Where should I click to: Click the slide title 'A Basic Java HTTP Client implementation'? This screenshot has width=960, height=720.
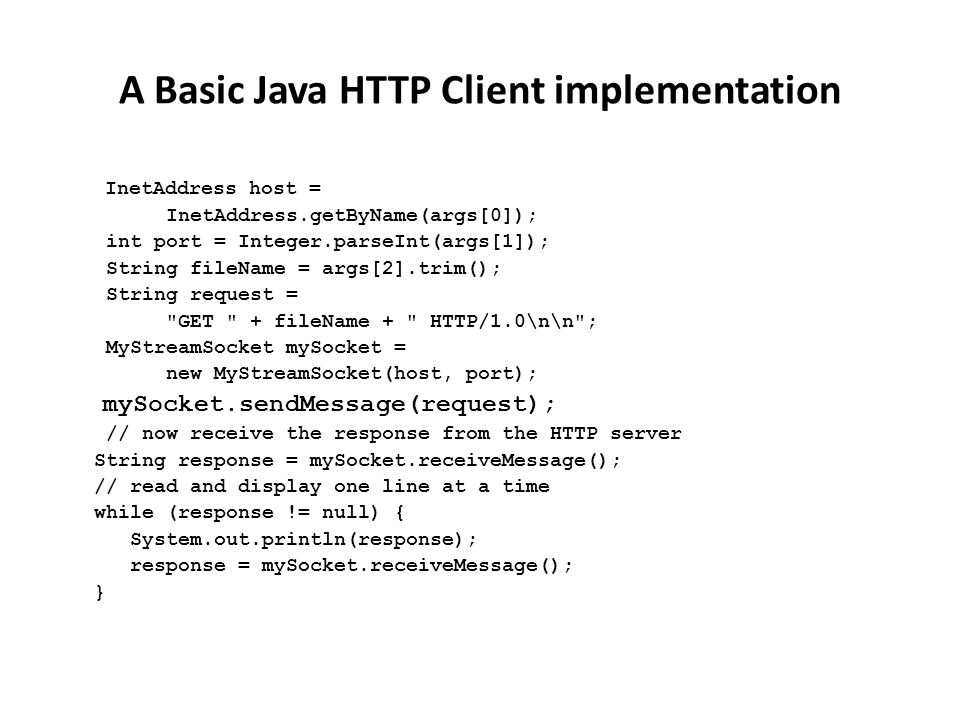(x=479, y=91)
